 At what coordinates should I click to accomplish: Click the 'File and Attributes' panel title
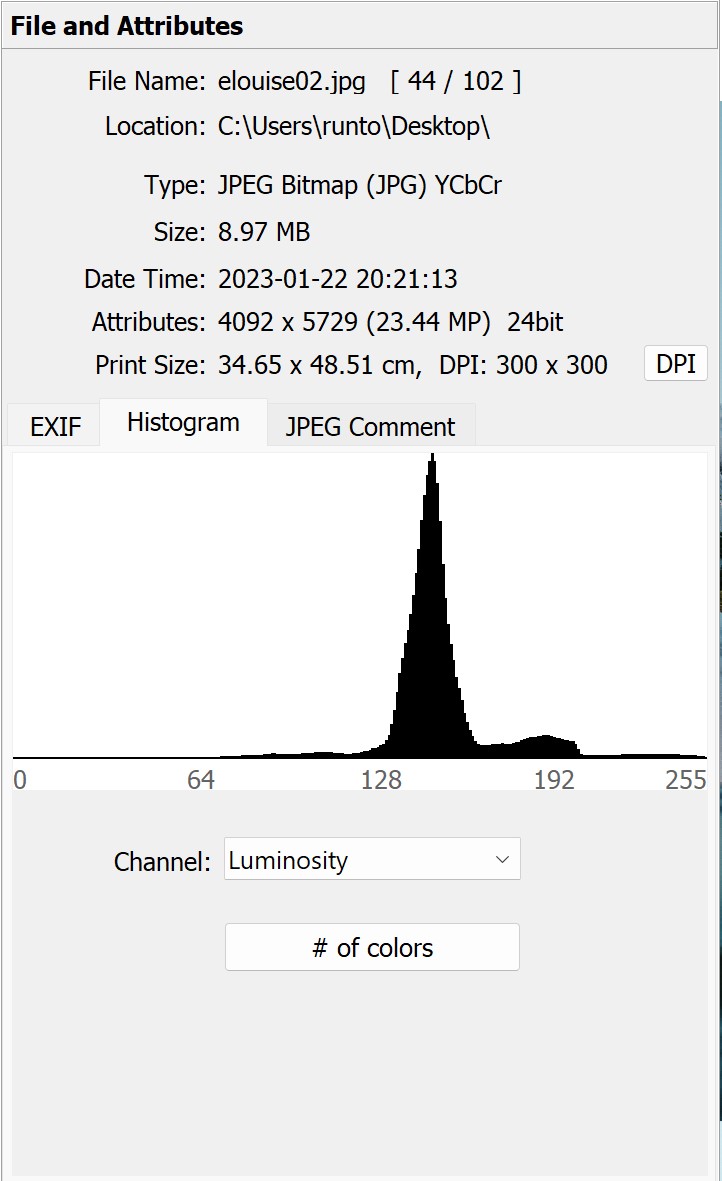tap(127, 26)
